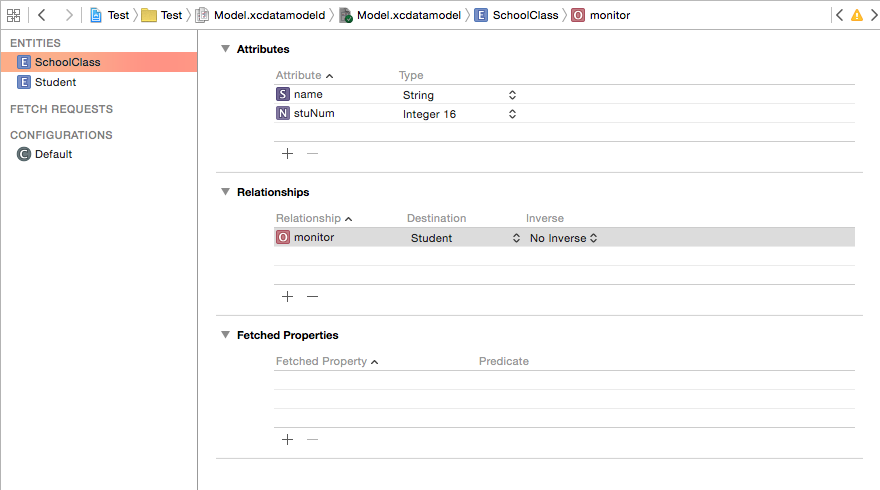Remove selected relationship with minus button
Screen dimensions: 880x490
[x=312, y=296]
